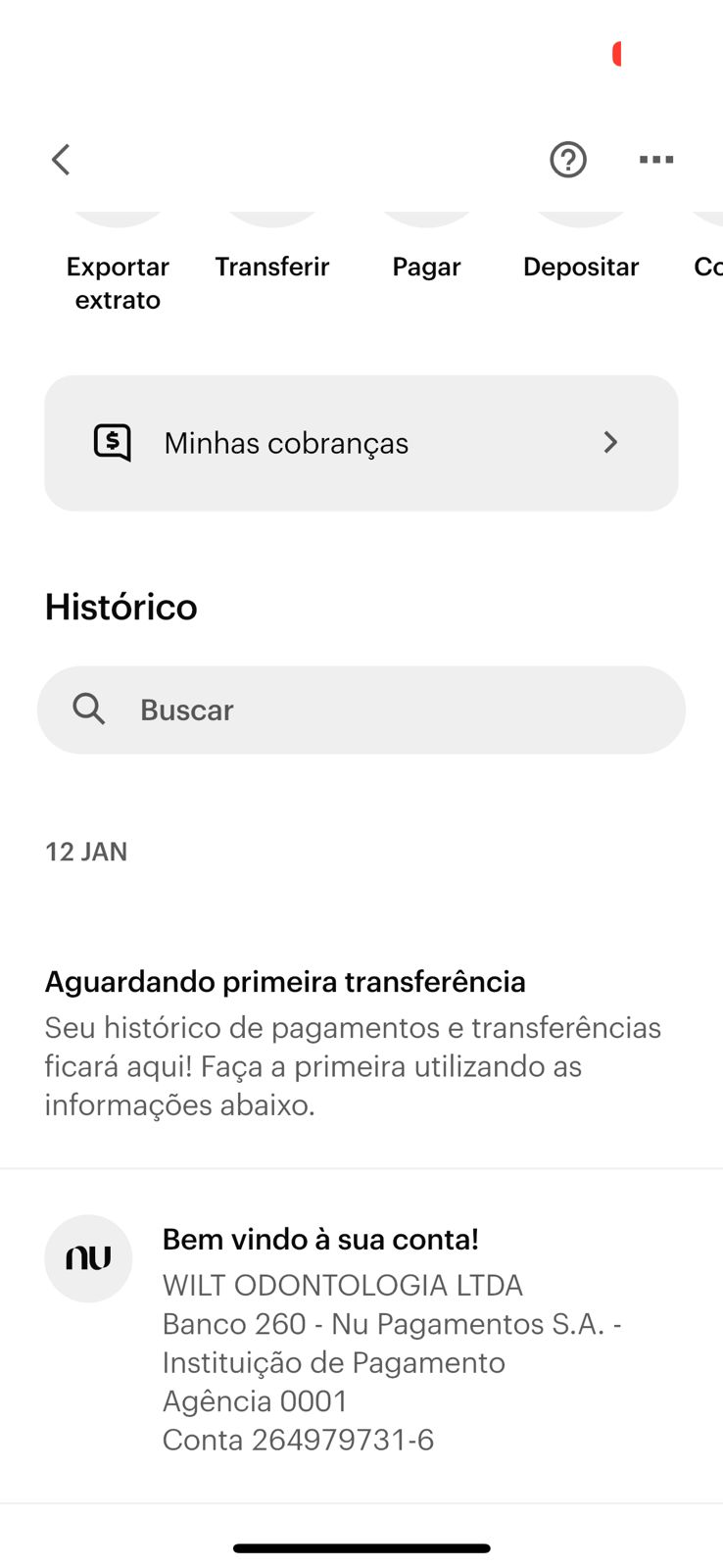The image size is (723, 1568).
Task: Expand Minhas cobranças with the chevron
Action: coord(610,443)
